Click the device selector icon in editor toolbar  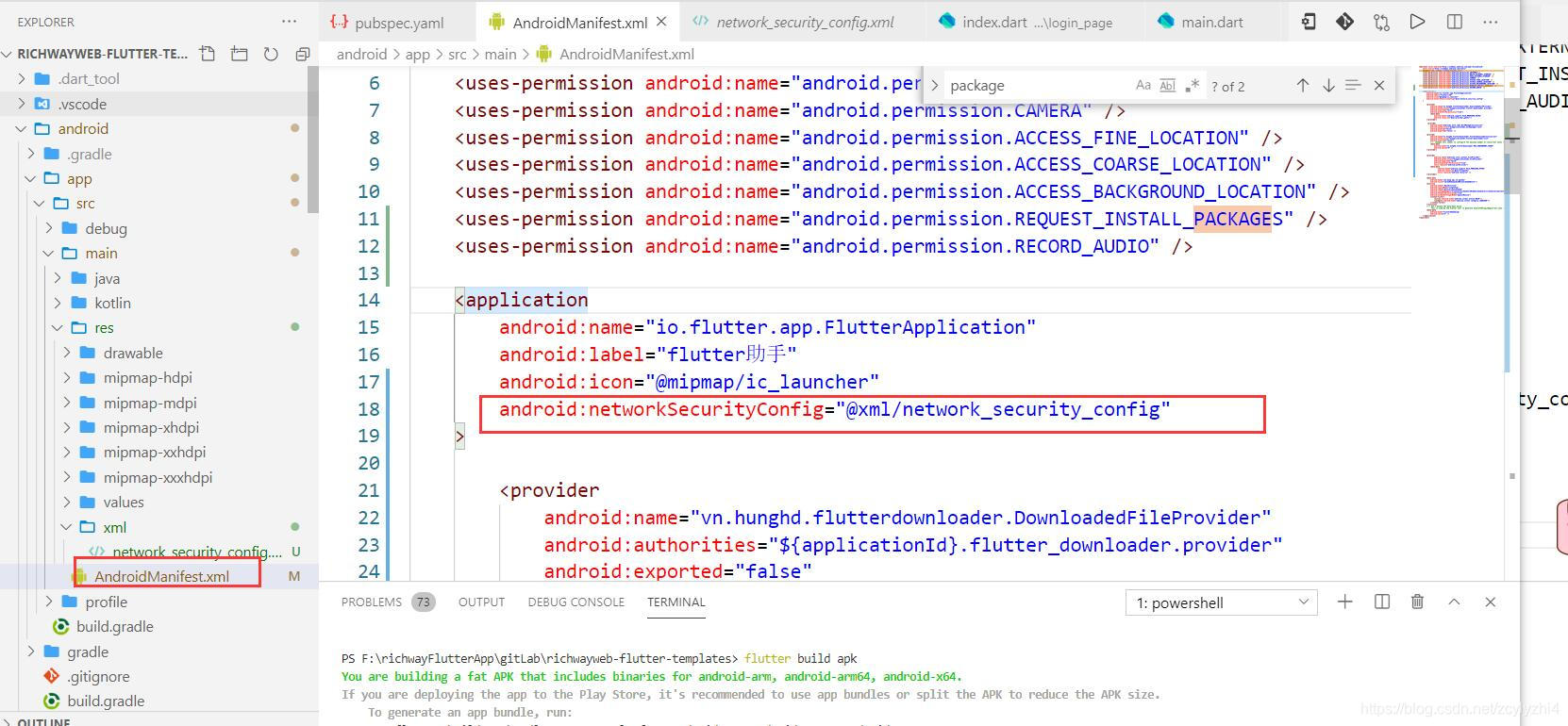[1309, 22]
